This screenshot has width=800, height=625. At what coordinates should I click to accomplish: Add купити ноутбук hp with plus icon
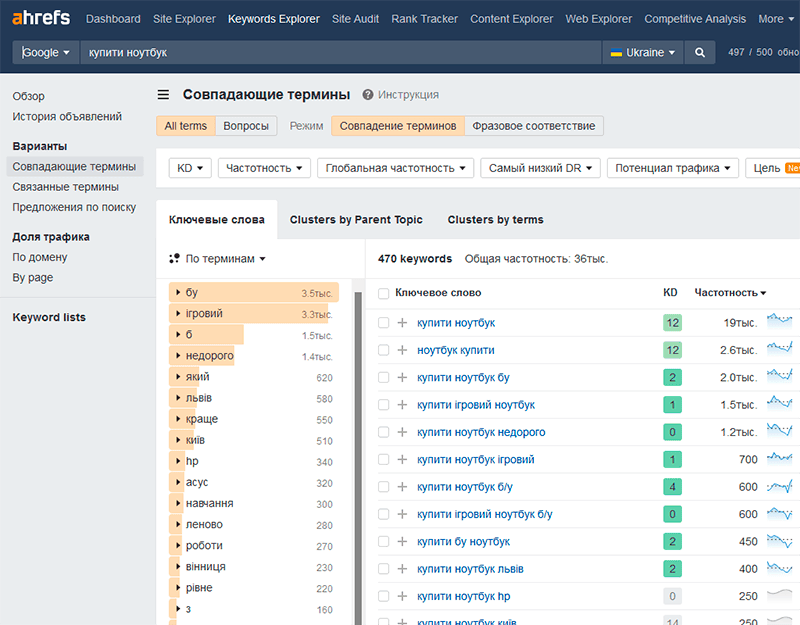coord(403,596)
